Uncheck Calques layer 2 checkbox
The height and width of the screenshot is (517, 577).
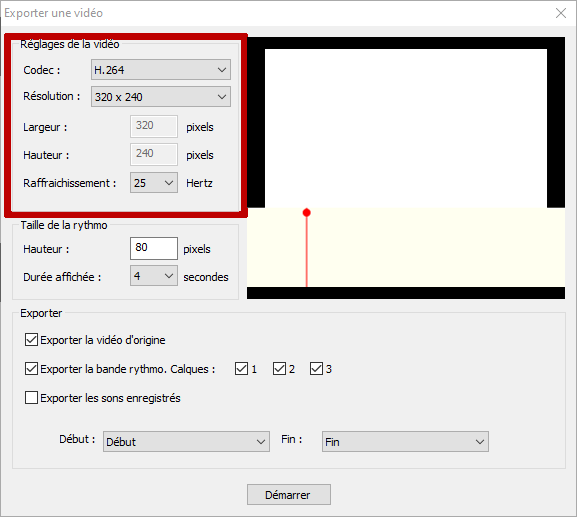279,368
